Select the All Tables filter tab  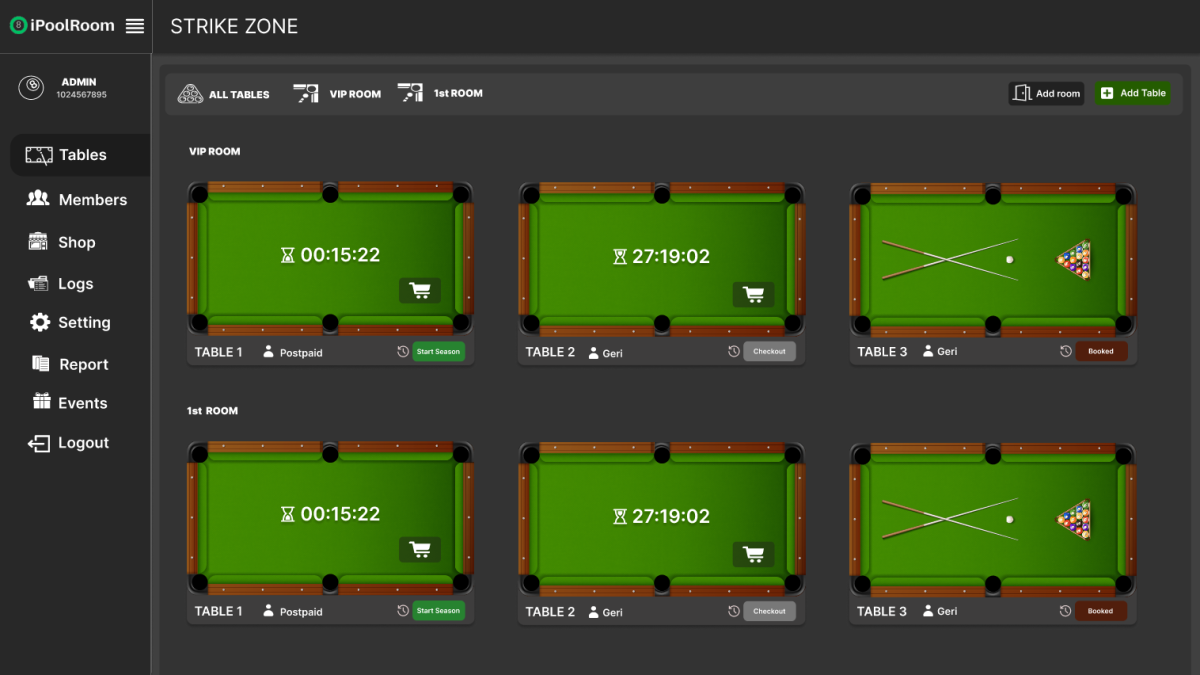224,94
